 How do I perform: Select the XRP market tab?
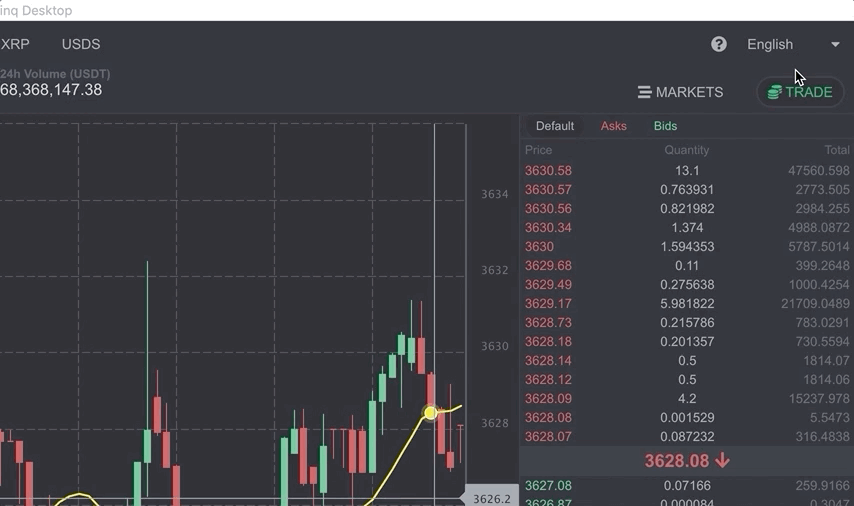pos(15,44)
